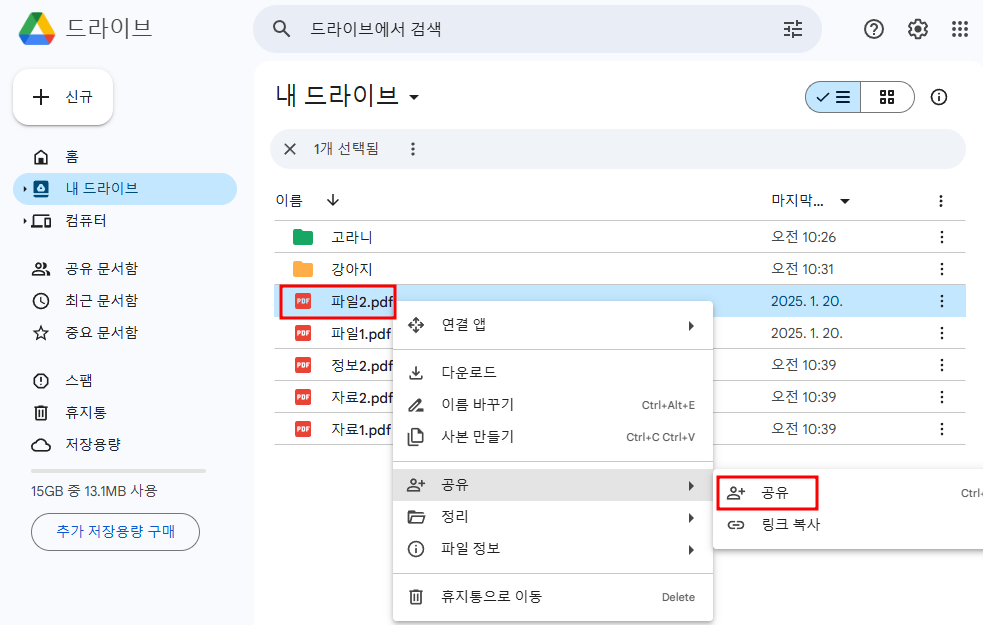Toggle list view mode on
The image size is (983, 625).
[832, 97]
